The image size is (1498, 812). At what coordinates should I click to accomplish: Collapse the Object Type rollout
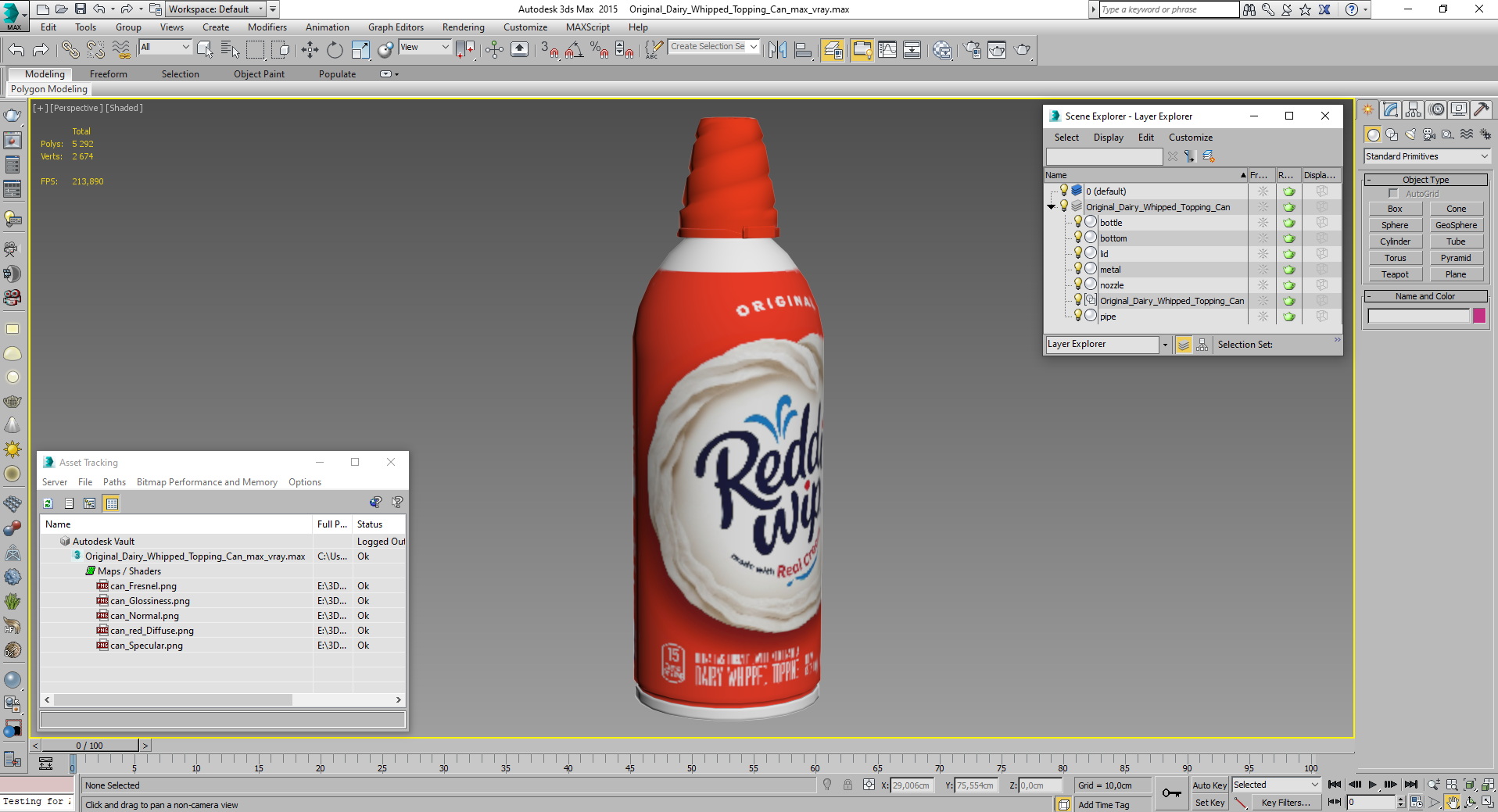coord(1426,180)
